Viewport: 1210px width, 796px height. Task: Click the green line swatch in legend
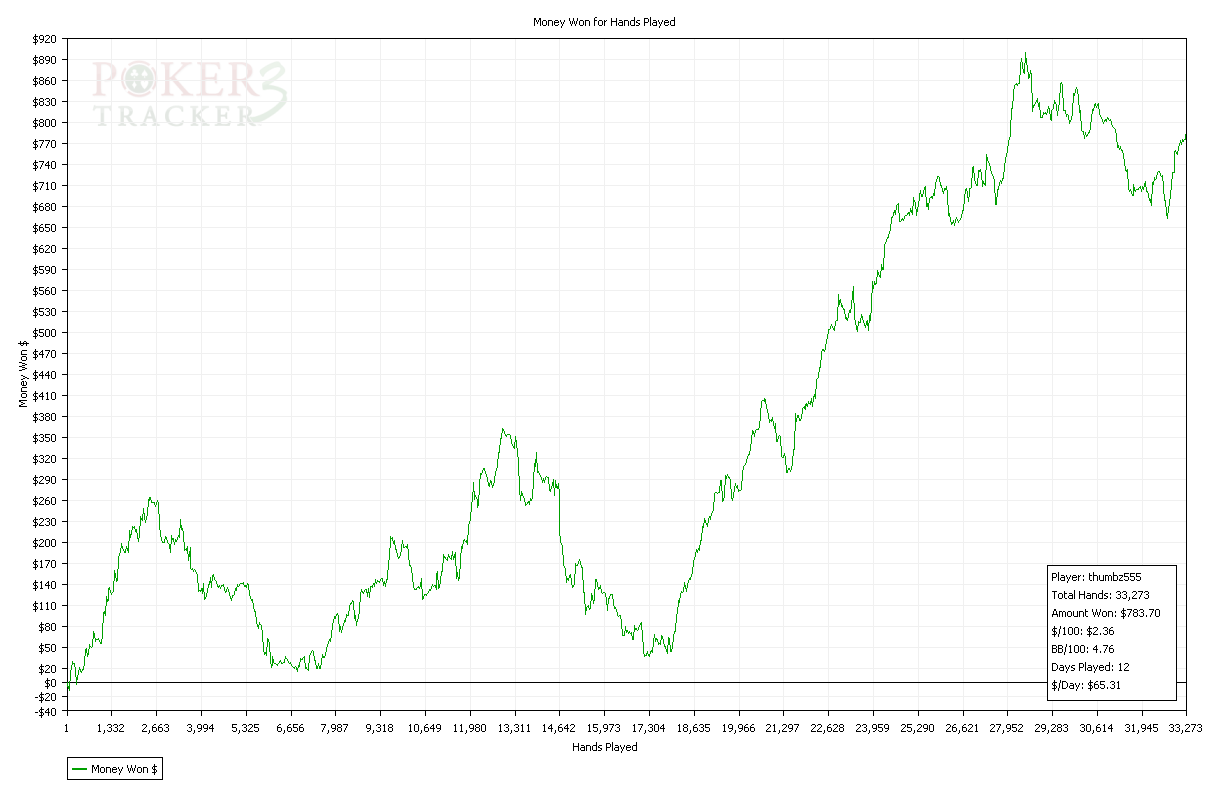79,769
